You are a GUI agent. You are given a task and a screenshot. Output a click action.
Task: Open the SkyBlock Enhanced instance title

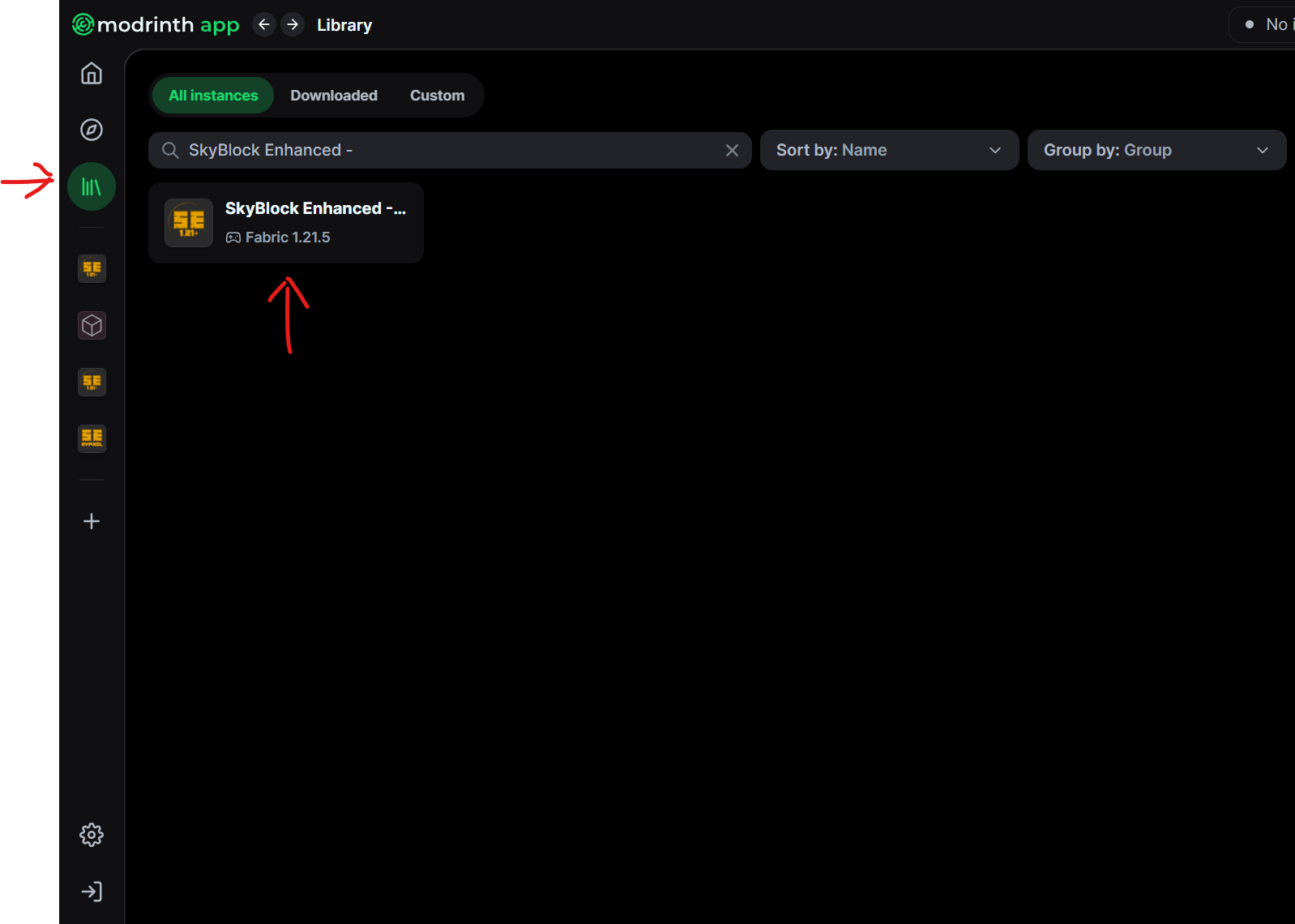coord(315,208)
